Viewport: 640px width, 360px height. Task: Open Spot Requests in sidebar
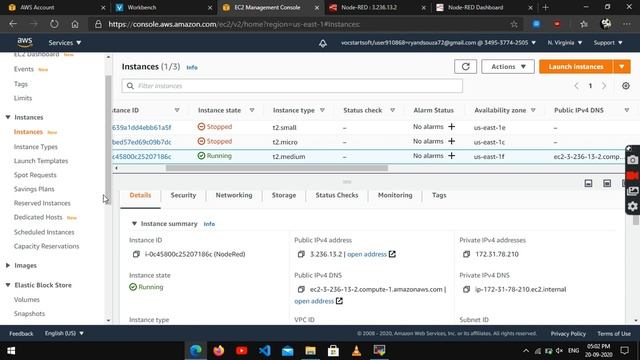pos(35,175)
